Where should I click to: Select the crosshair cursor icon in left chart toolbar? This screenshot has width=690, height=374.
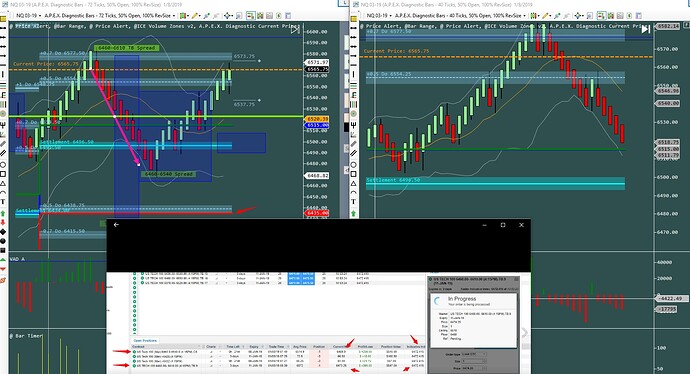click(228, 15)
